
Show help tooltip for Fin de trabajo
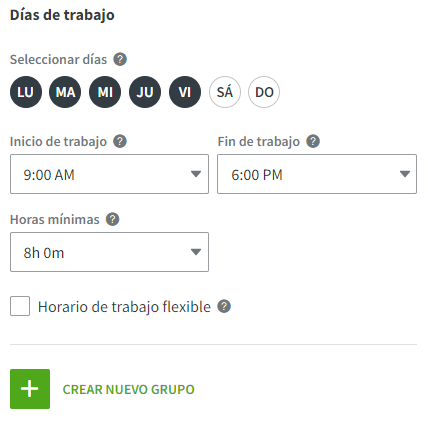(313, 141)
